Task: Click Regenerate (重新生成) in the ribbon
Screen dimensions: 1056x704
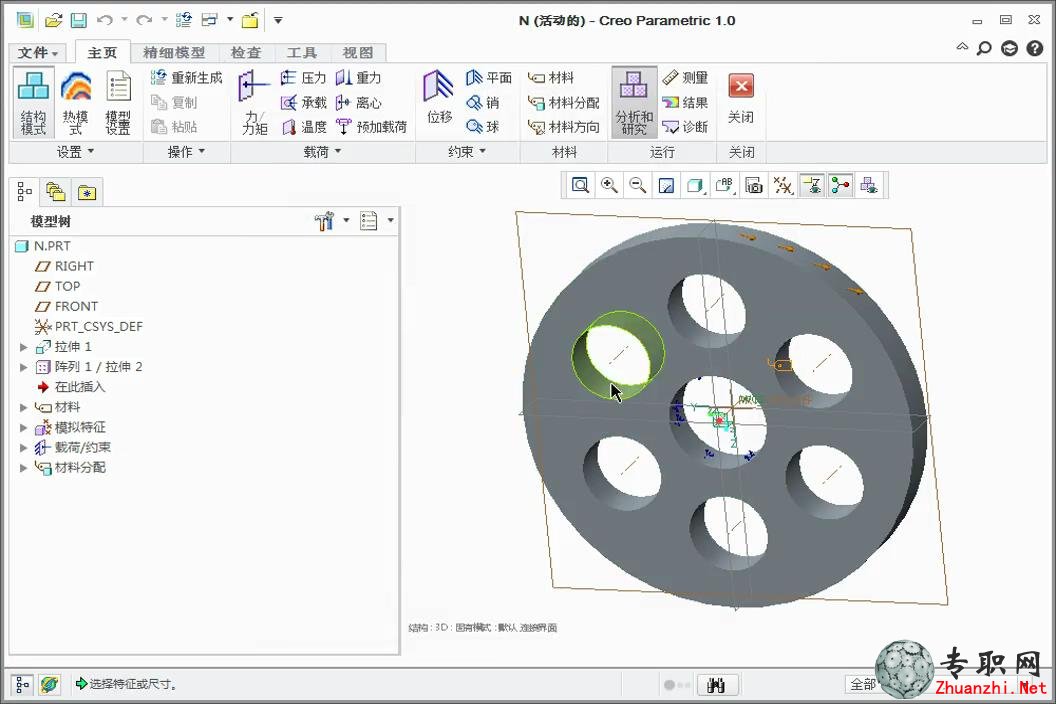Action: click(187, 78)
